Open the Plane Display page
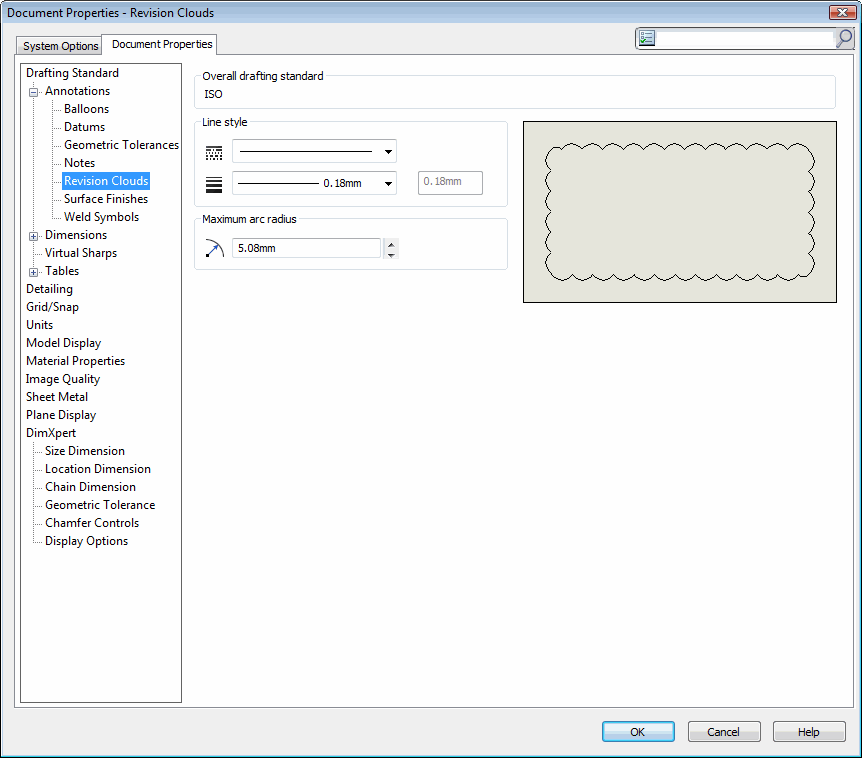The image size is (862, 758). [x=60, y=415]
